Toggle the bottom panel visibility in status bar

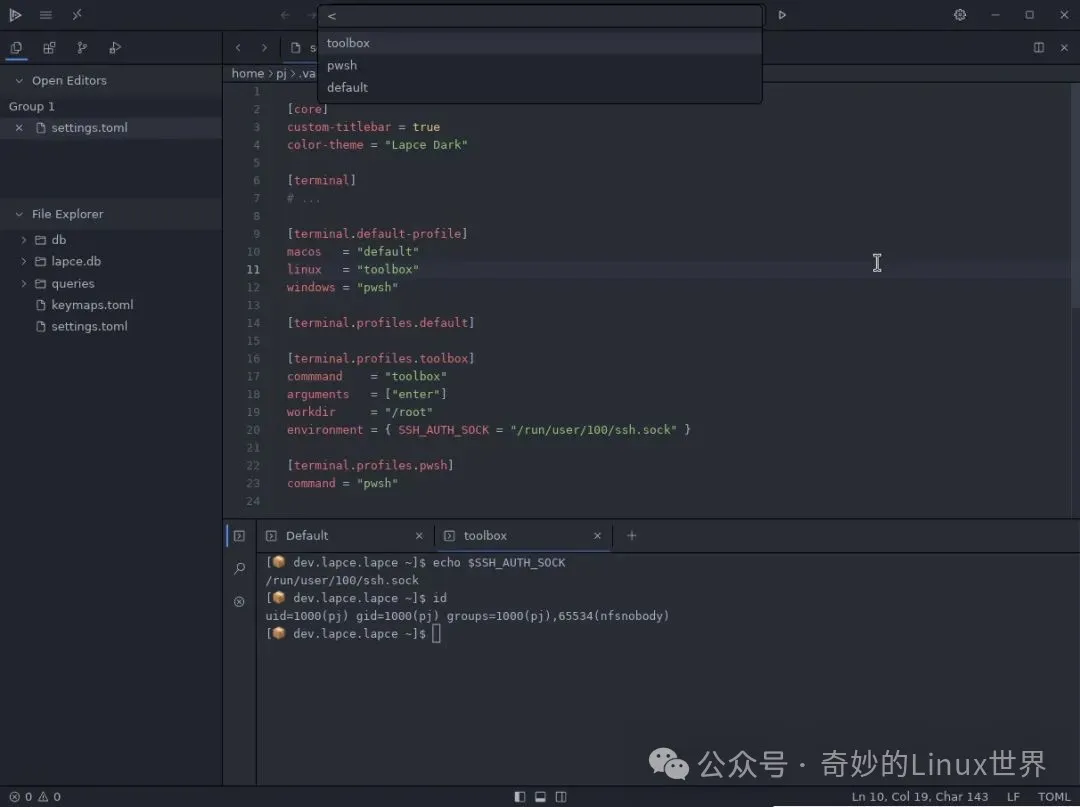click(541, 797)
